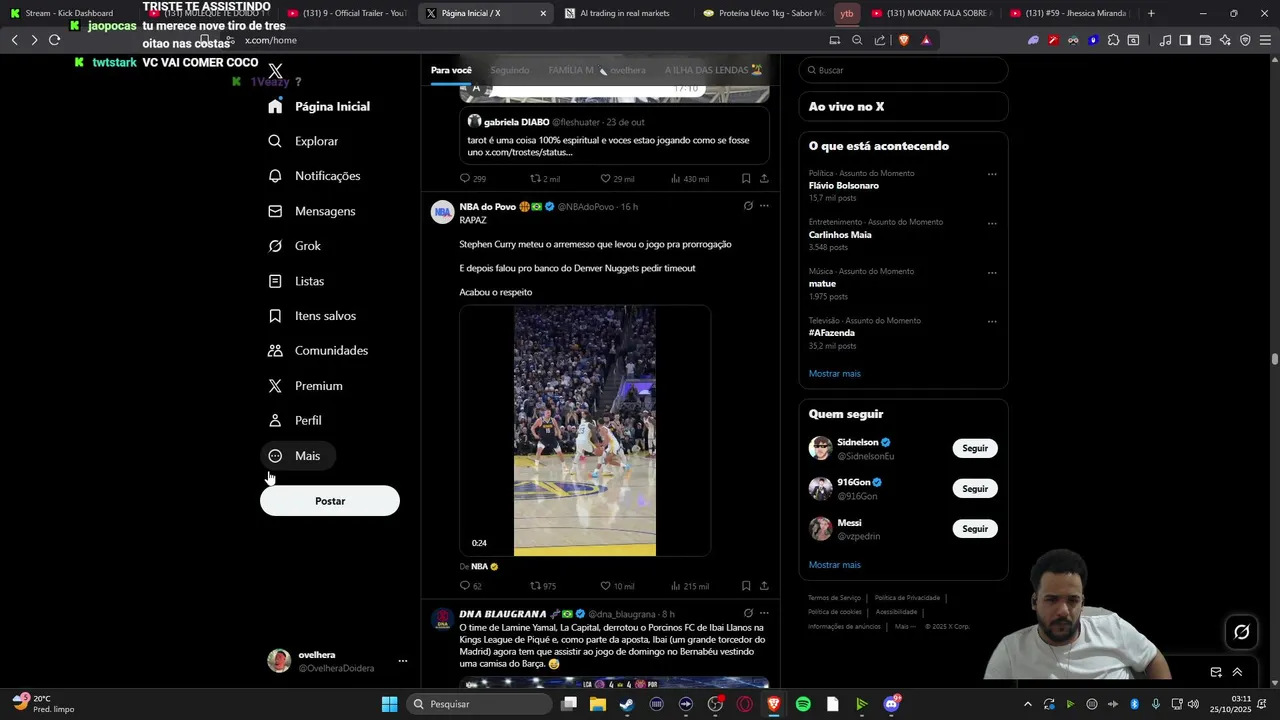Open Listas in the sidebar

tap(296, 281)
